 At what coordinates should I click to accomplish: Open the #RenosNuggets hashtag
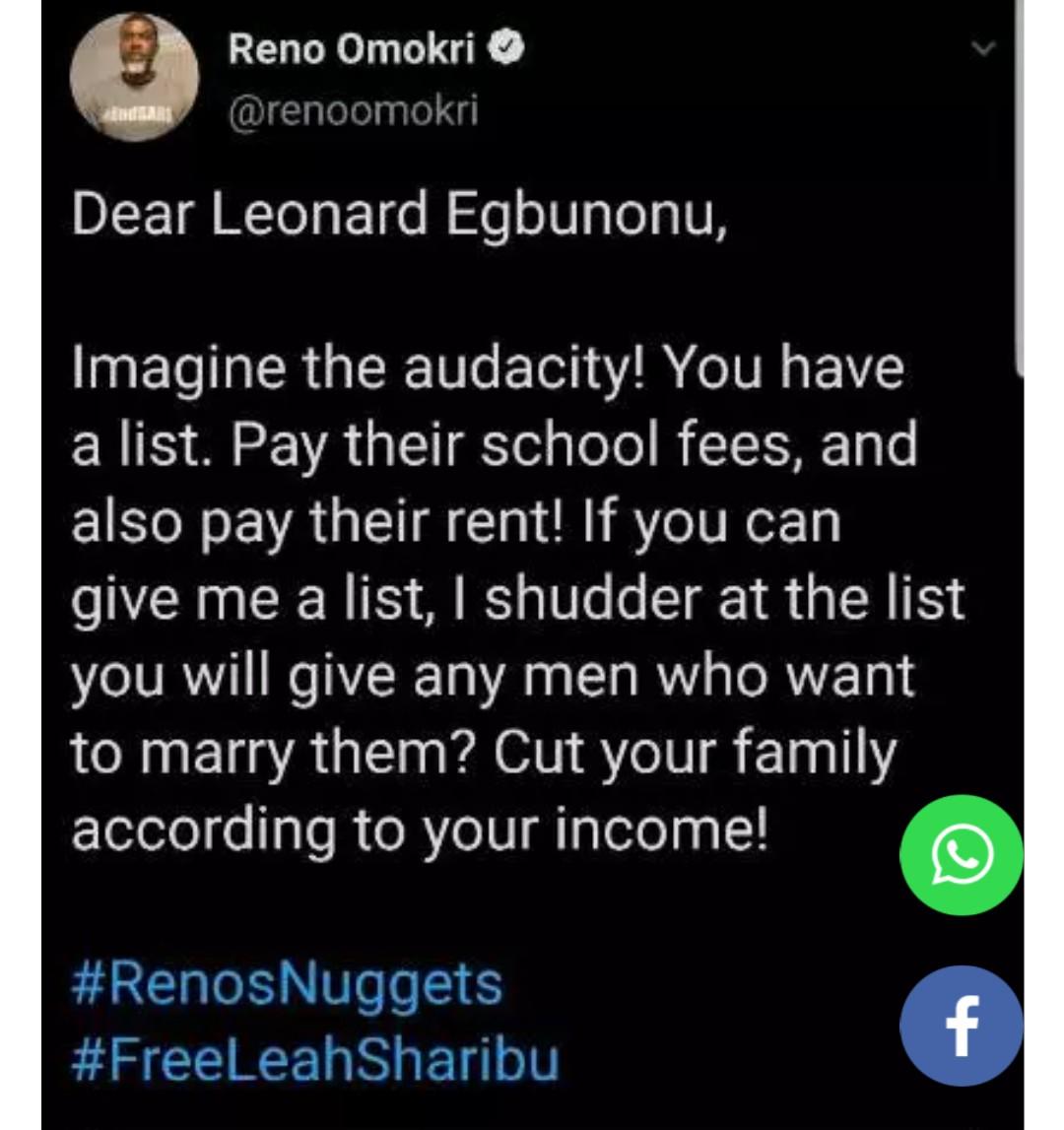pos(286,984)
